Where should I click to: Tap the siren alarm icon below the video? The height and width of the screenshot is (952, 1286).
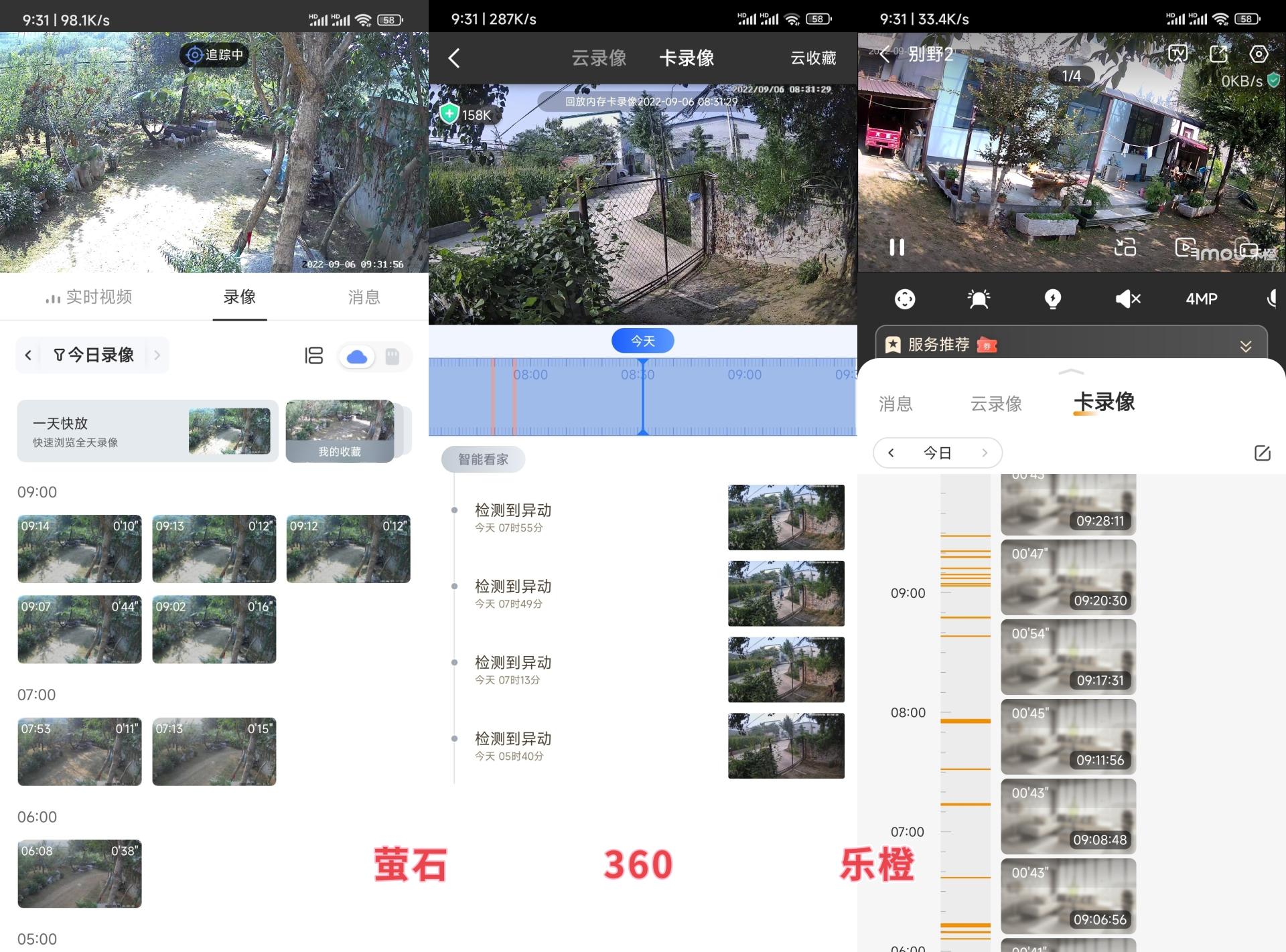click(x=979, y=299)
